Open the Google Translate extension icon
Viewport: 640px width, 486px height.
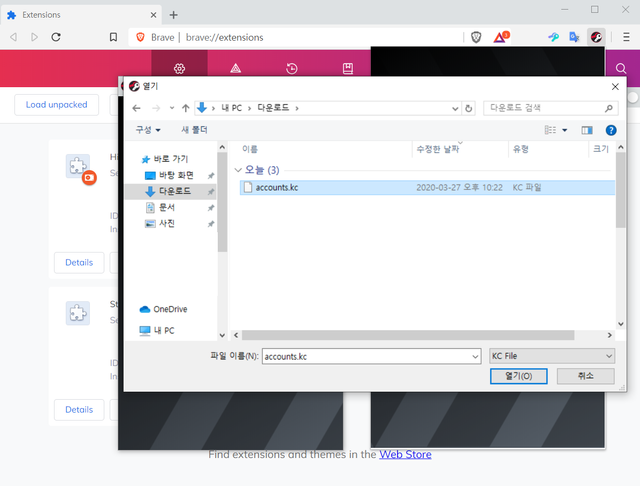(574, 37)
